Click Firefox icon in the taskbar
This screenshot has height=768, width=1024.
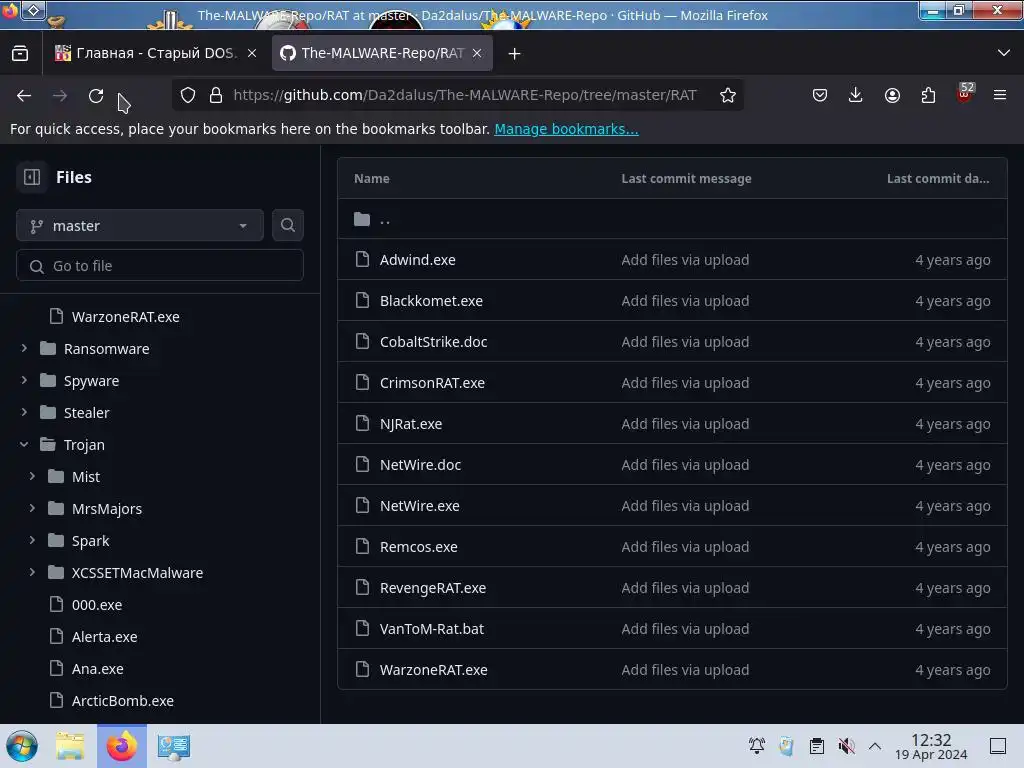[122, 746]
